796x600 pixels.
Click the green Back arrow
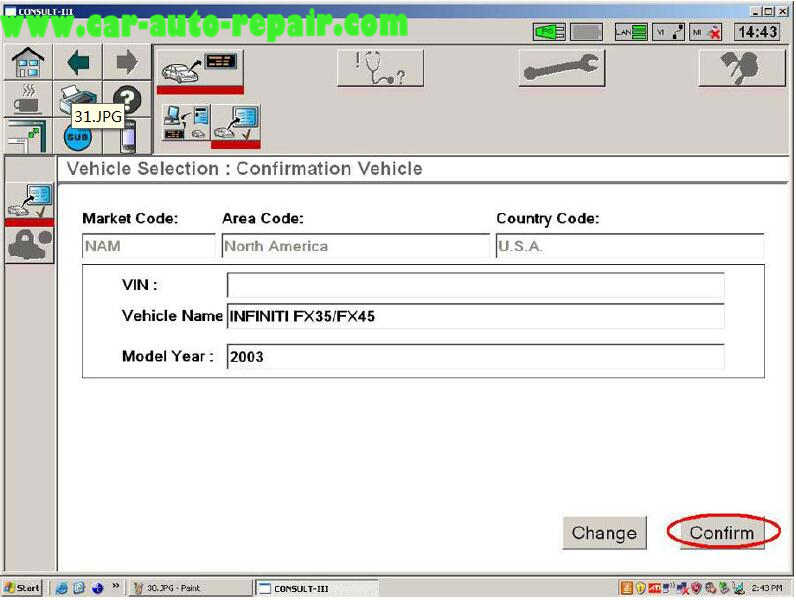coord(78,62)
